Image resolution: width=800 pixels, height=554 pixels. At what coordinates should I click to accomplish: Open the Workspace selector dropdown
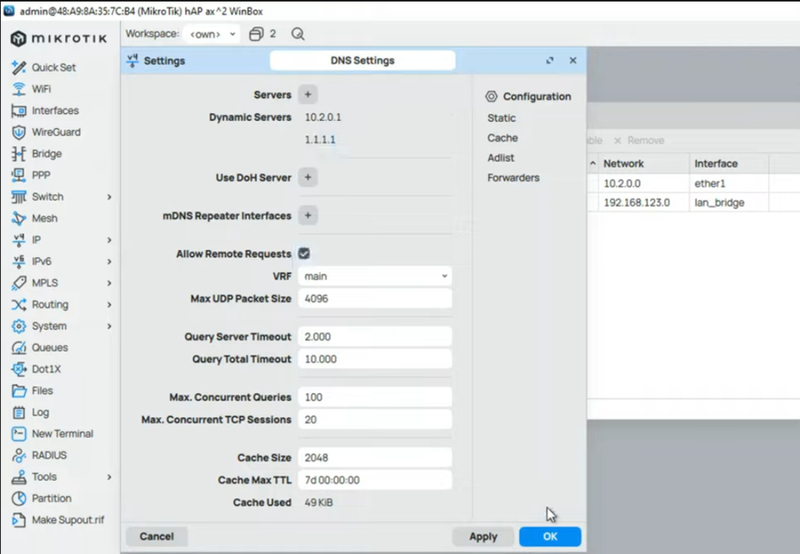click(x=212, y=34)
